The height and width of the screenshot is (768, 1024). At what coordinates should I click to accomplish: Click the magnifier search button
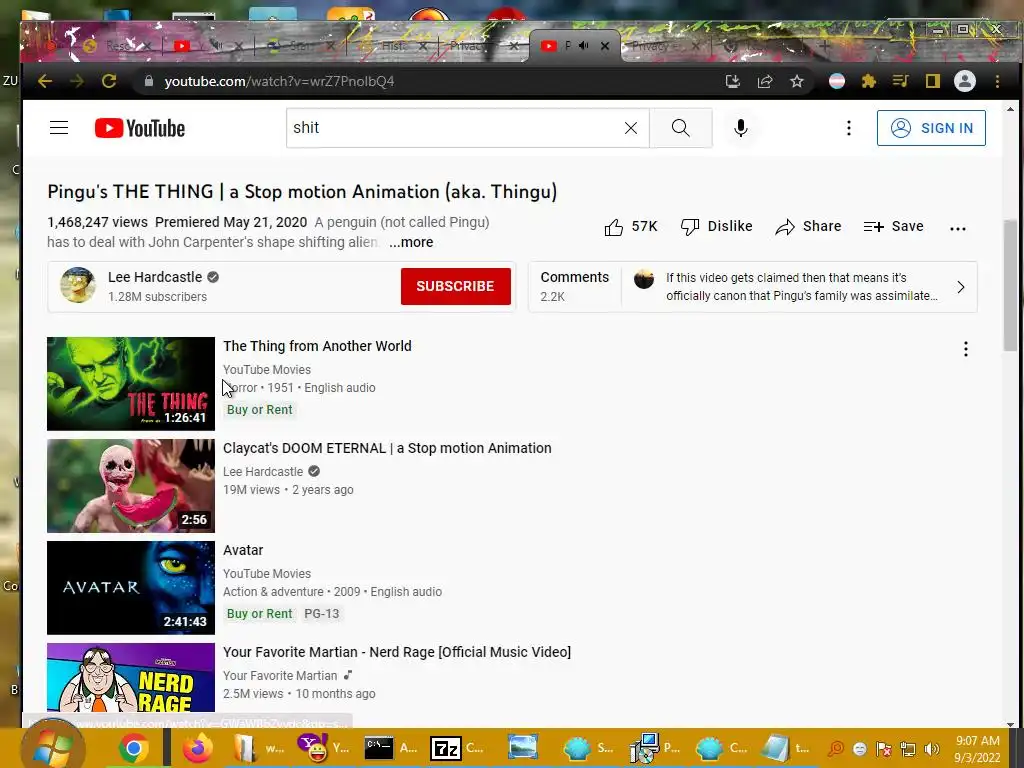pos(680,128)
